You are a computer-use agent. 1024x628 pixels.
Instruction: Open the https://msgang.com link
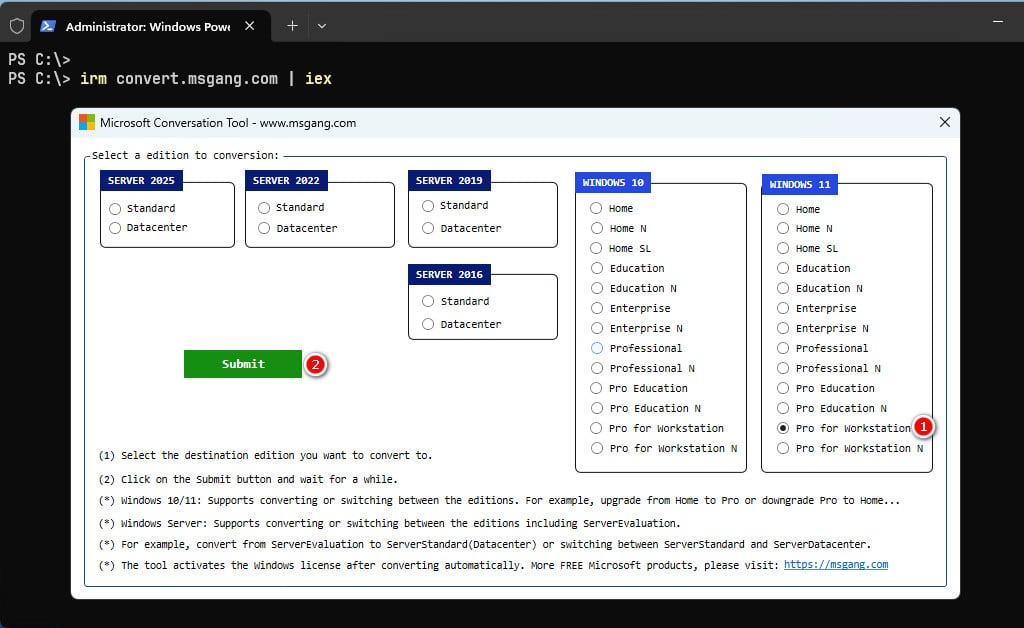[x=836, y=565]
